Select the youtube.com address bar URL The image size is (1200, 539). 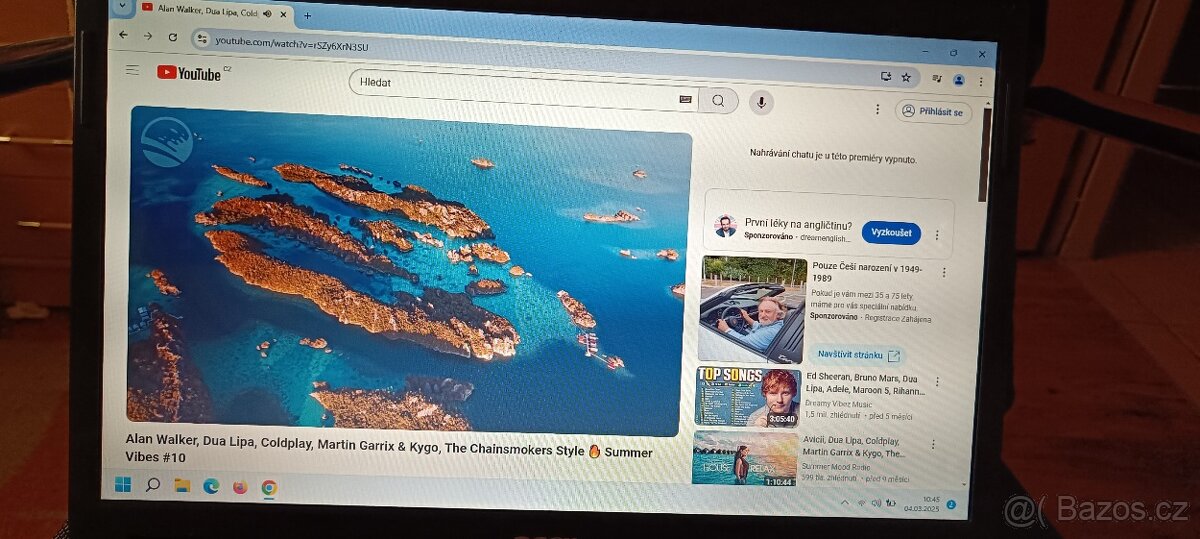click(x=291, y=45)
